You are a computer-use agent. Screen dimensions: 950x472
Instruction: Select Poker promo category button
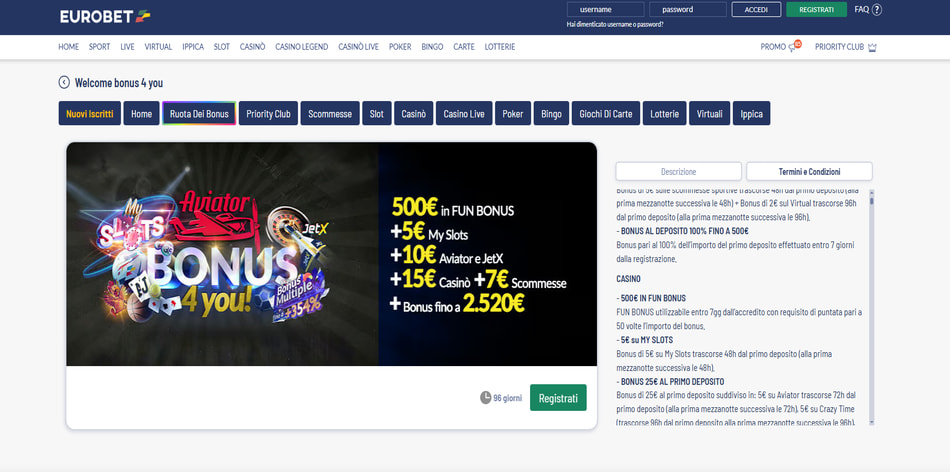[x=513, y=113]
